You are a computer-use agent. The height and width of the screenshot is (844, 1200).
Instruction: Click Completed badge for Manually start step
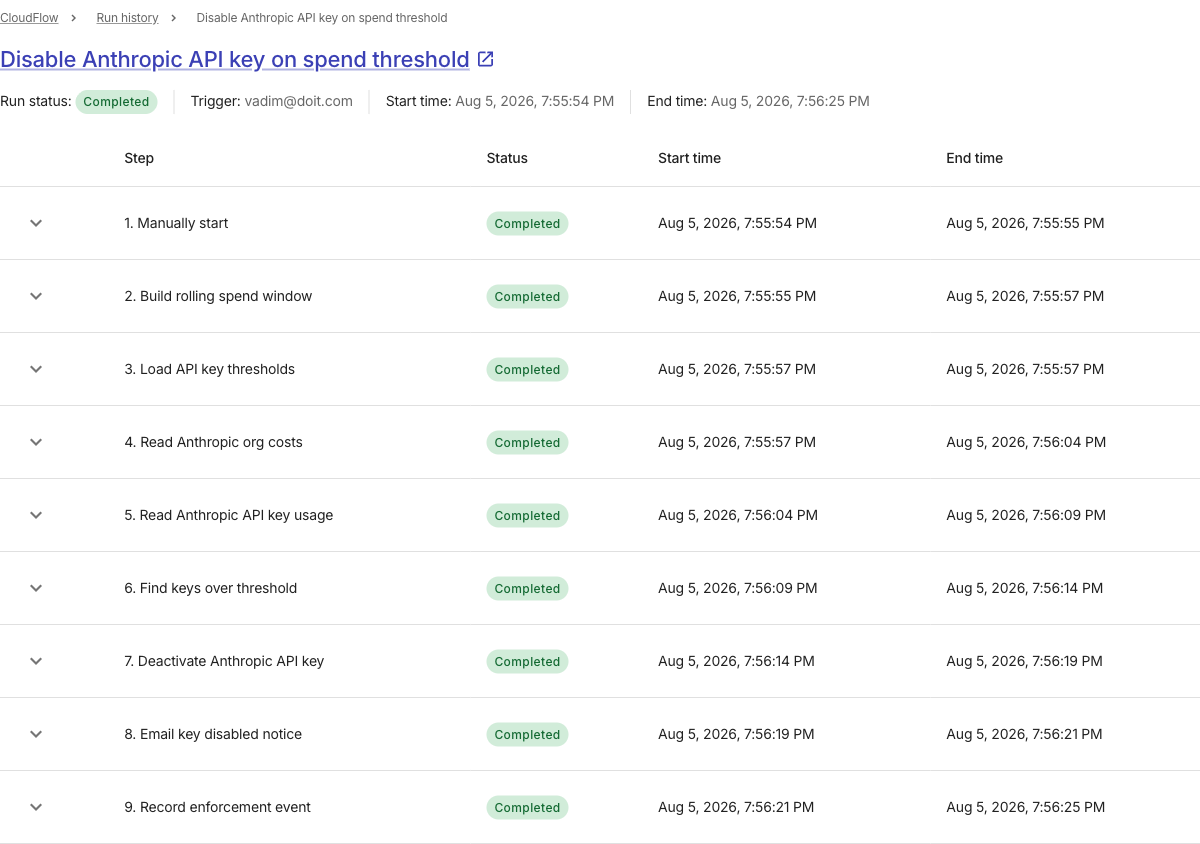(x=527, y=224)
